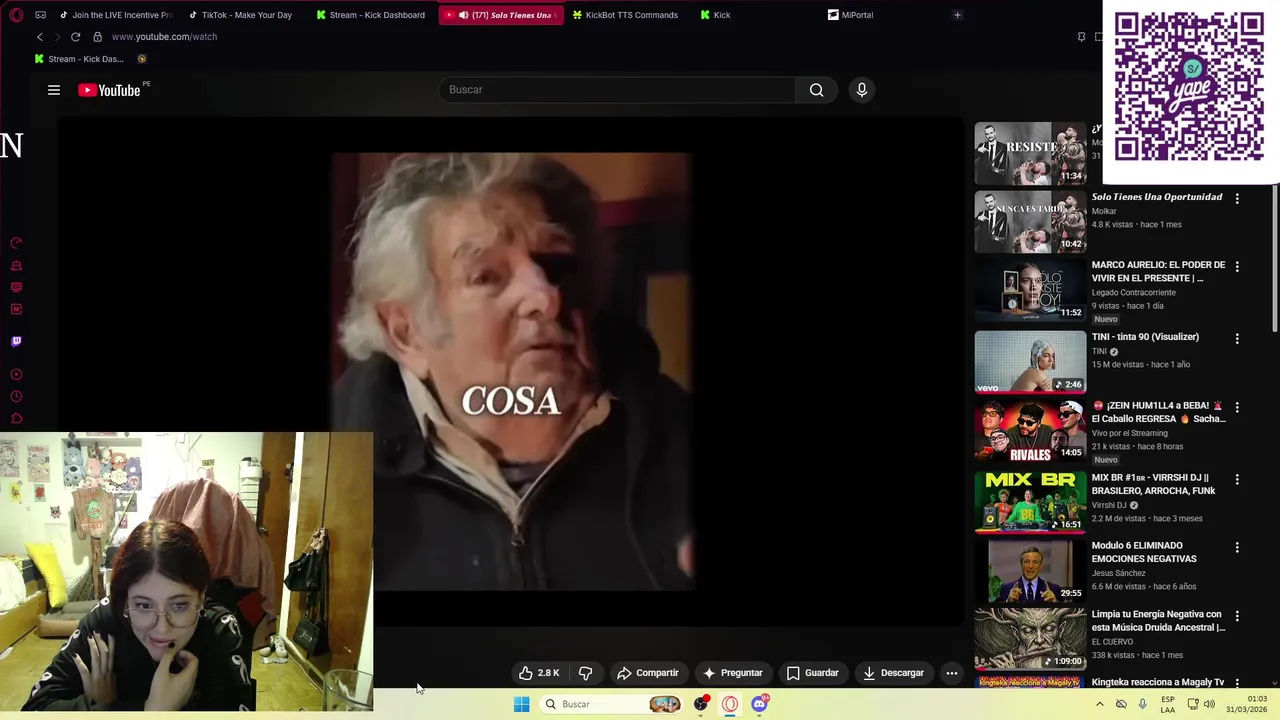
Task: Switch to Join the LIVE Incentive tab
Action: coord(115,15)
